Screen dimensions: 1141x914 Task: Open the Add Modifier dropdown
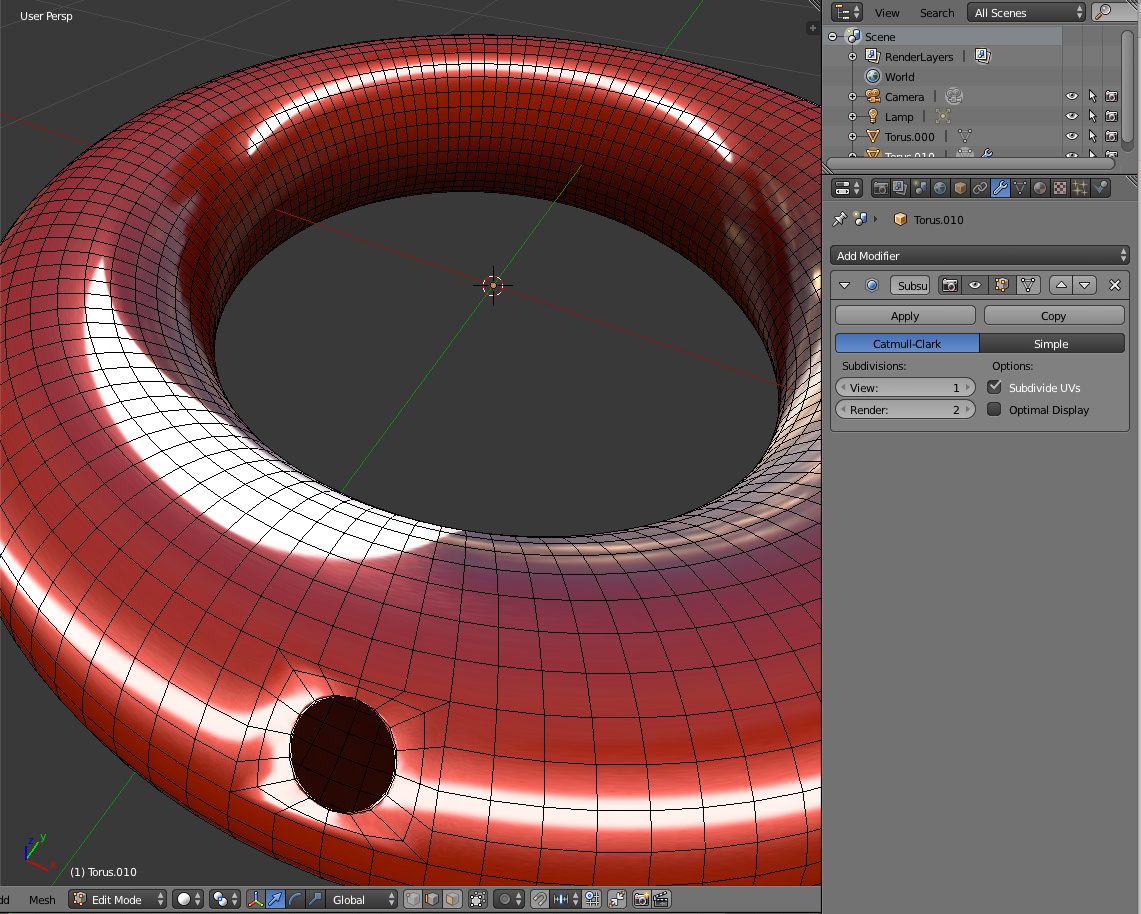point(980,255)
